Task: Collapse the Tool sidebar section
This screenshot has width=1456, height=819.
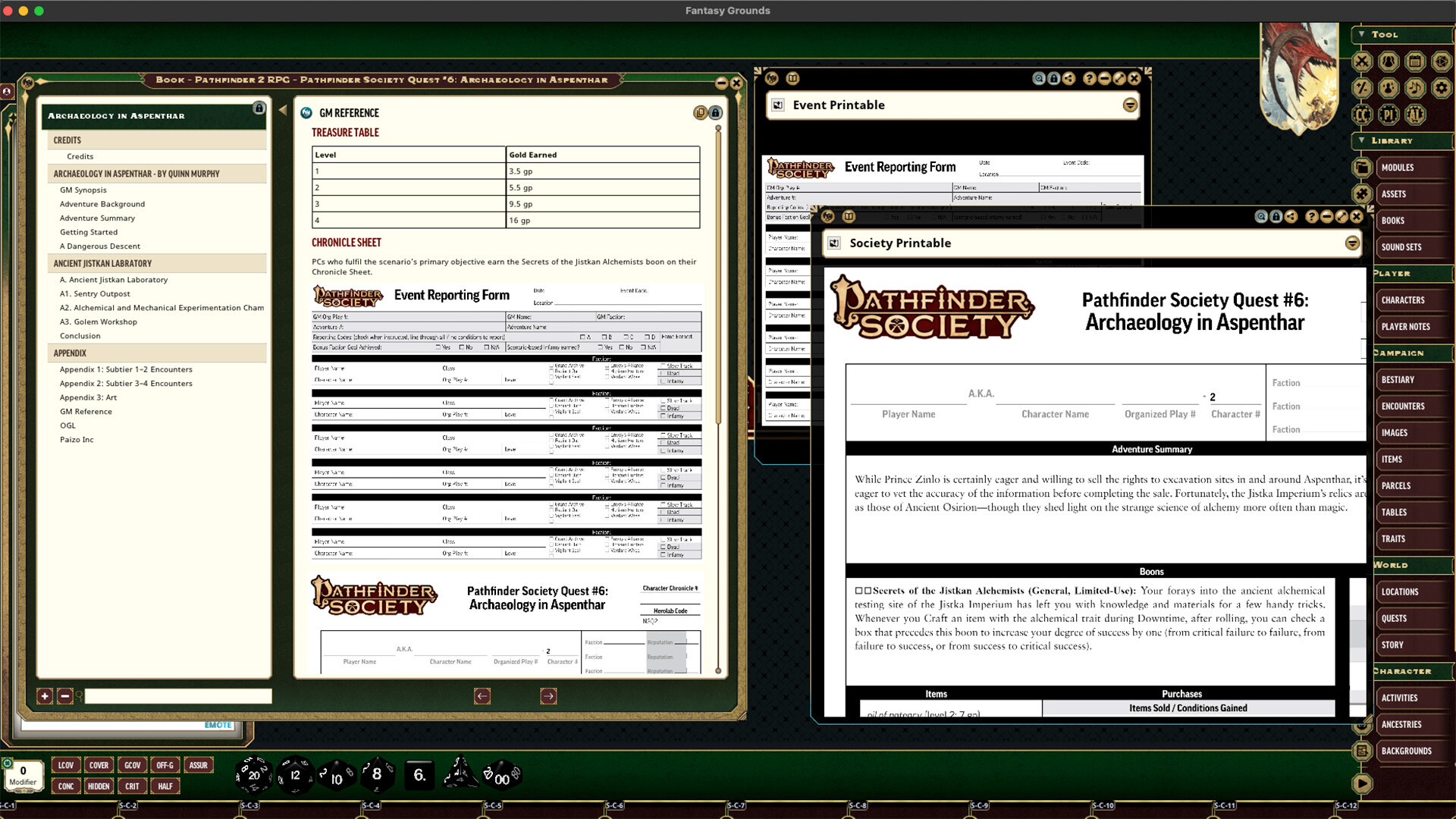Action: (1363, 35)
